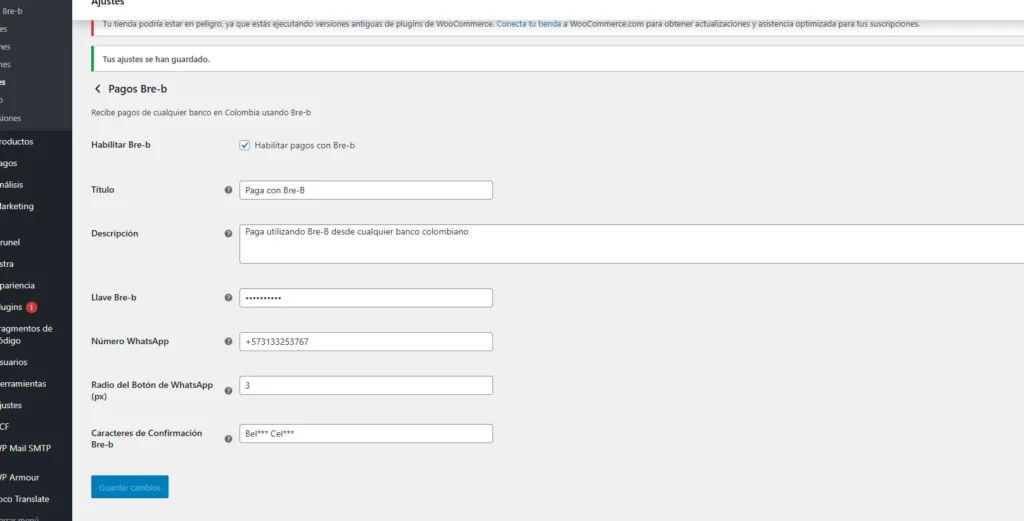Click the Caracteres de Confirmación field

(366, 434)
